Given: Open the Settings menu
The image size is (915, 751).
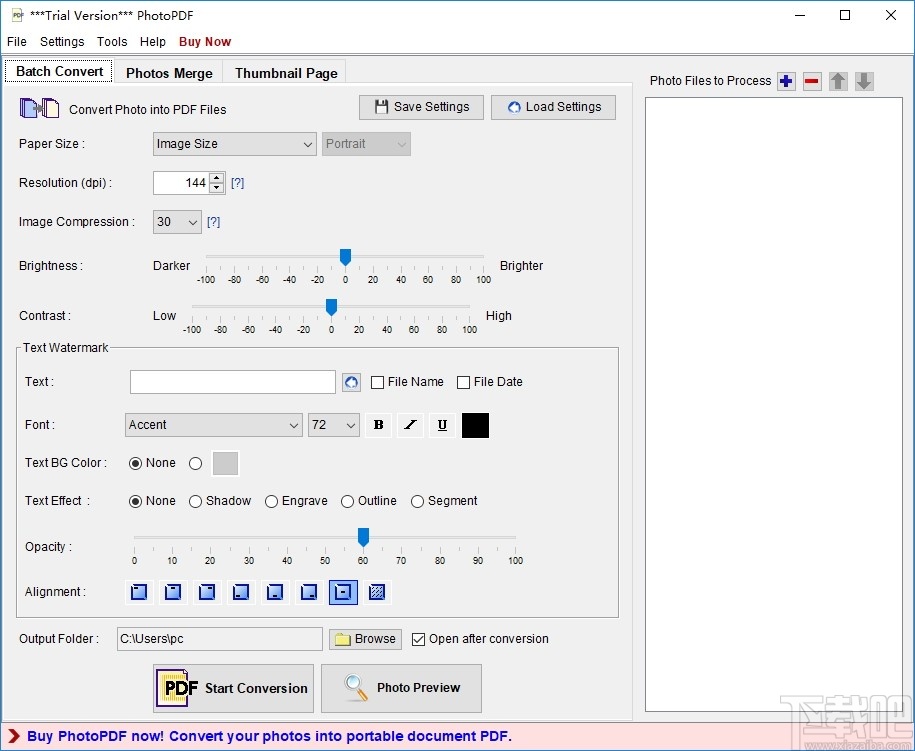Looking at the screenshot, I should (61, 41).
